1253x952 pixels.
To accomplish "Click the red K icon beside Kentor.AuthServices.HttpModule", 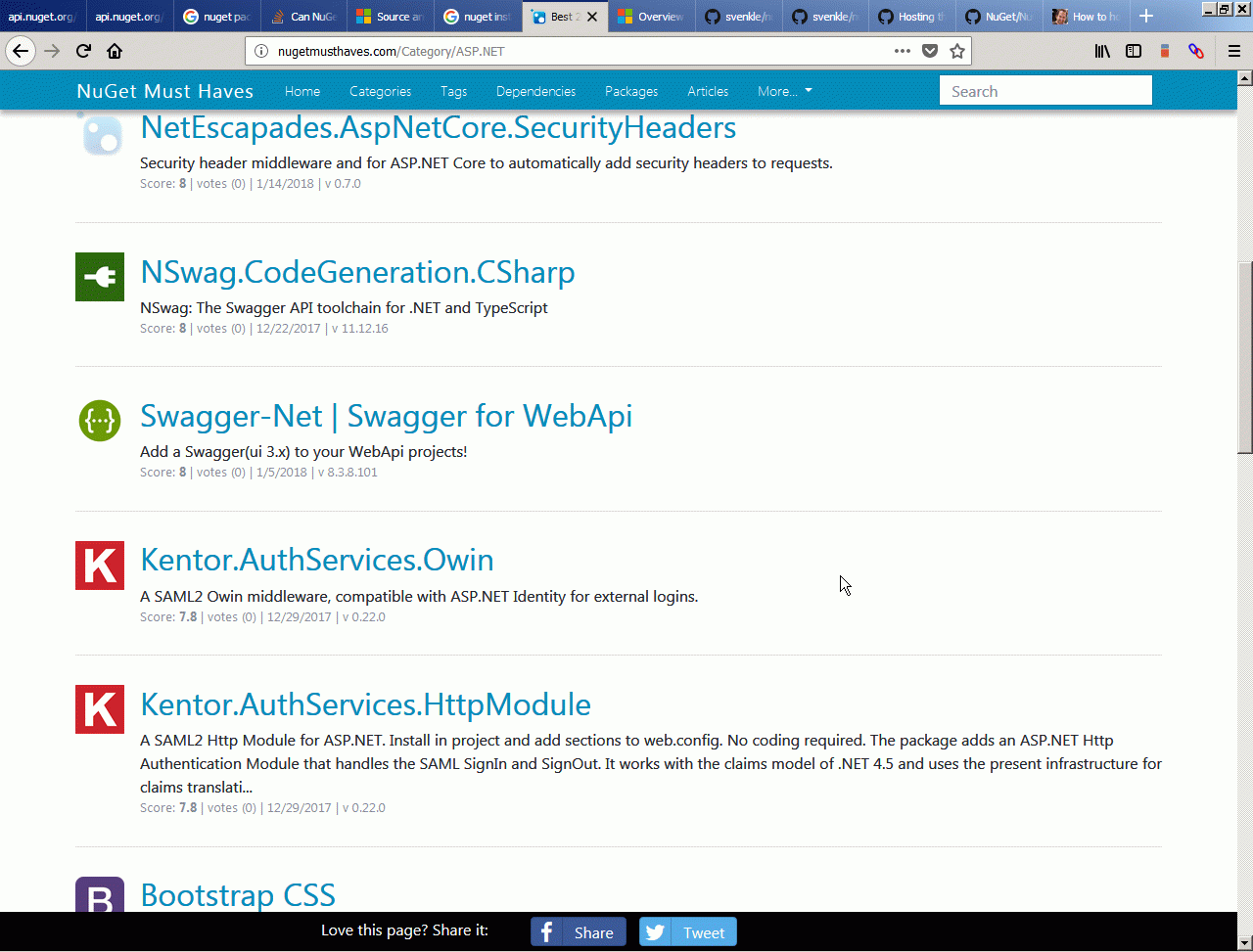I will (100, 709).
